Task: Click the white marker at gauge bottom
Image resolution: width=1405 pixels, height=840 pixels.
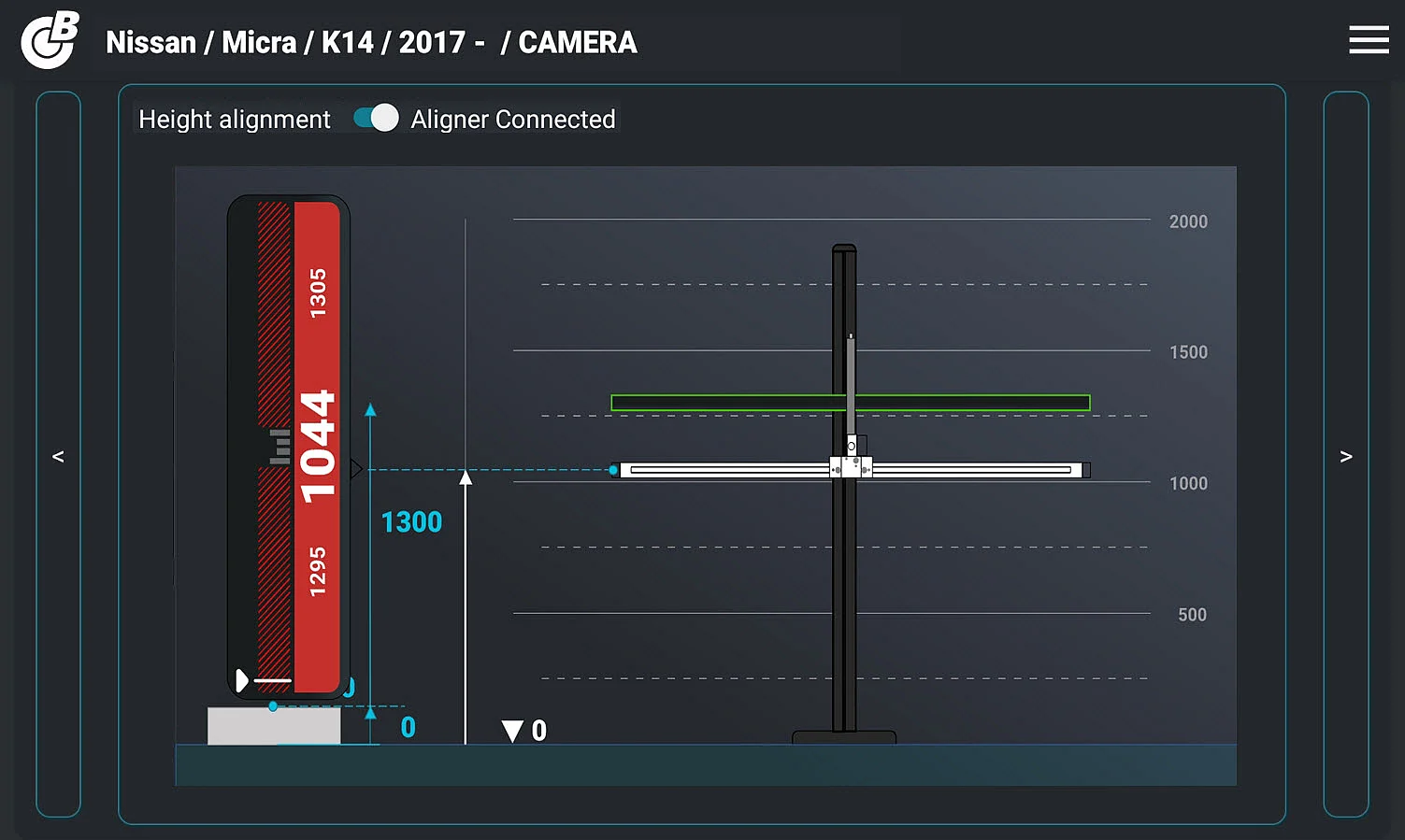Action: pos(243,679)
